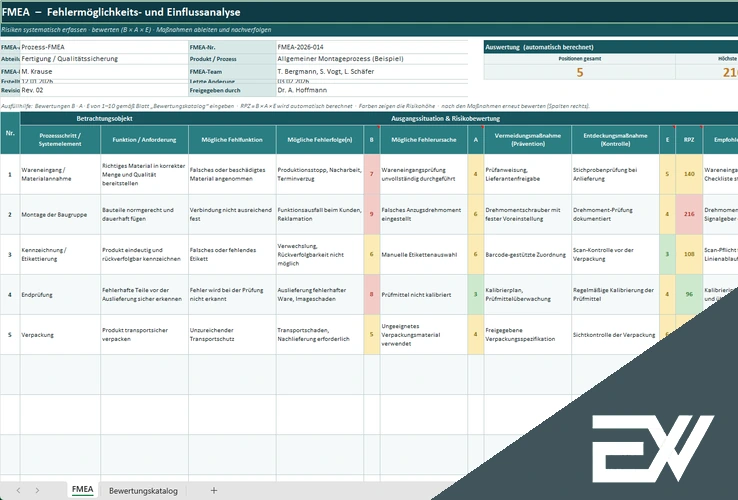Select the 'Rev. 02' revision cell
Viewport: 738px width, 500px height.
tap(104, 90)
